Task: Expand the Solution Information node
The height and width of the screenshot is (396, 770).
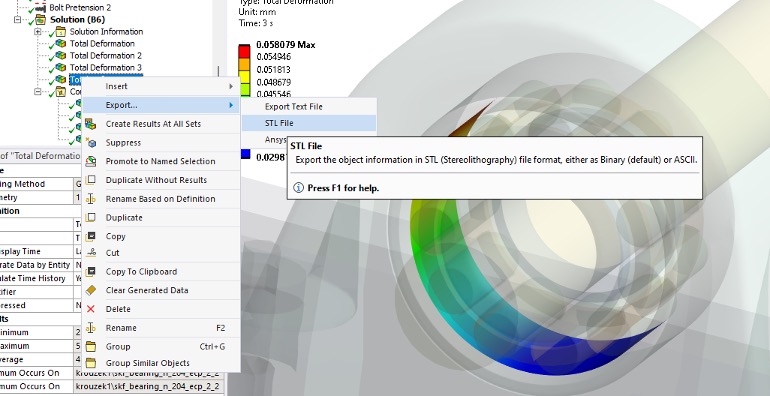Action: pyautogui.click(x=37, y=32)
